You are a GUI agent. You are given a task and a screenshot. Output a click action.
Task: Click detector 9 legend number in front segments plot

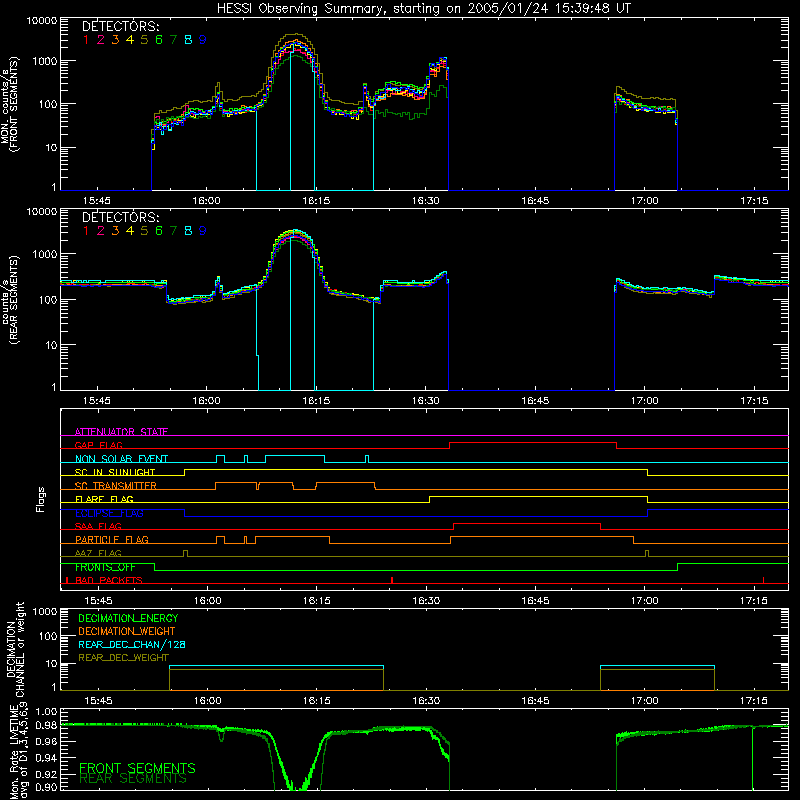pos(203,40)
